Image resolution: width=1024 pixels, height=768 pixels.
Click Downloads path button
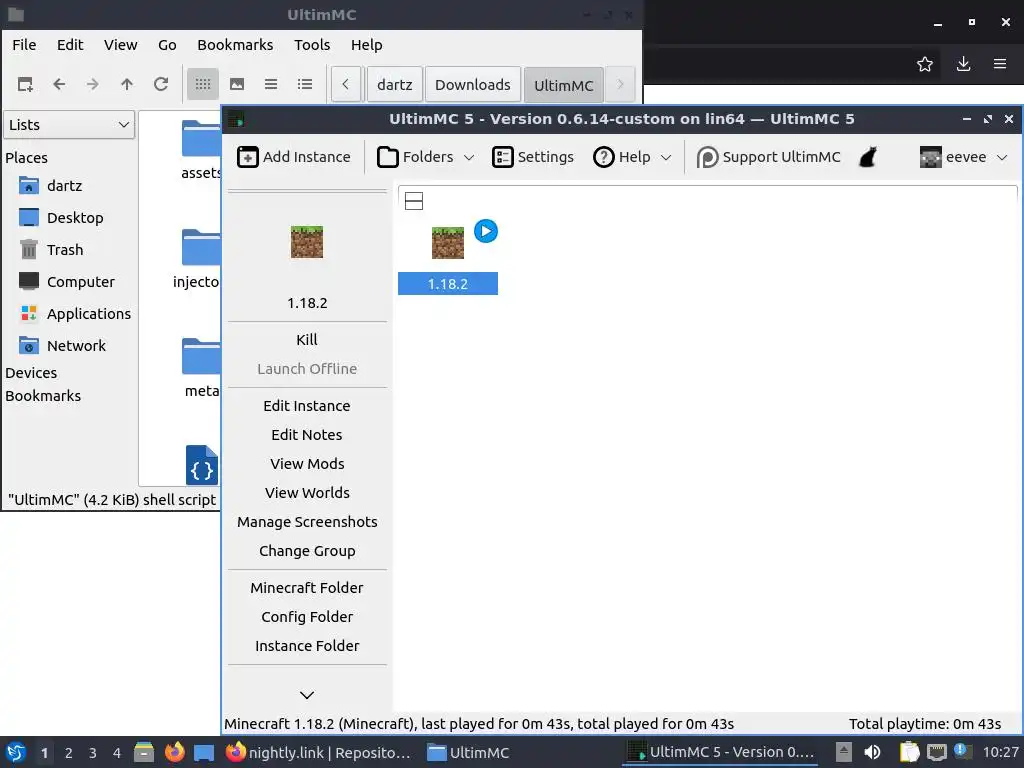tap(473, 85)
